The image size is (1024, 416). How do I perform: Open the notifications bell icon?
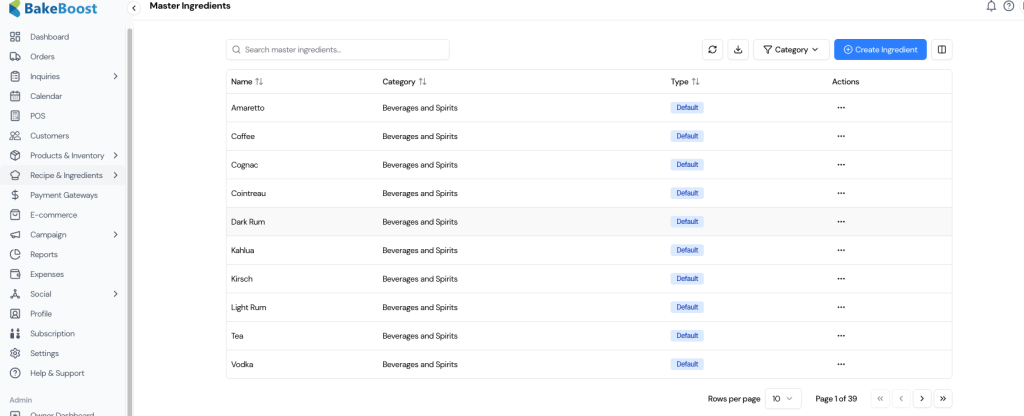point(991,6)
